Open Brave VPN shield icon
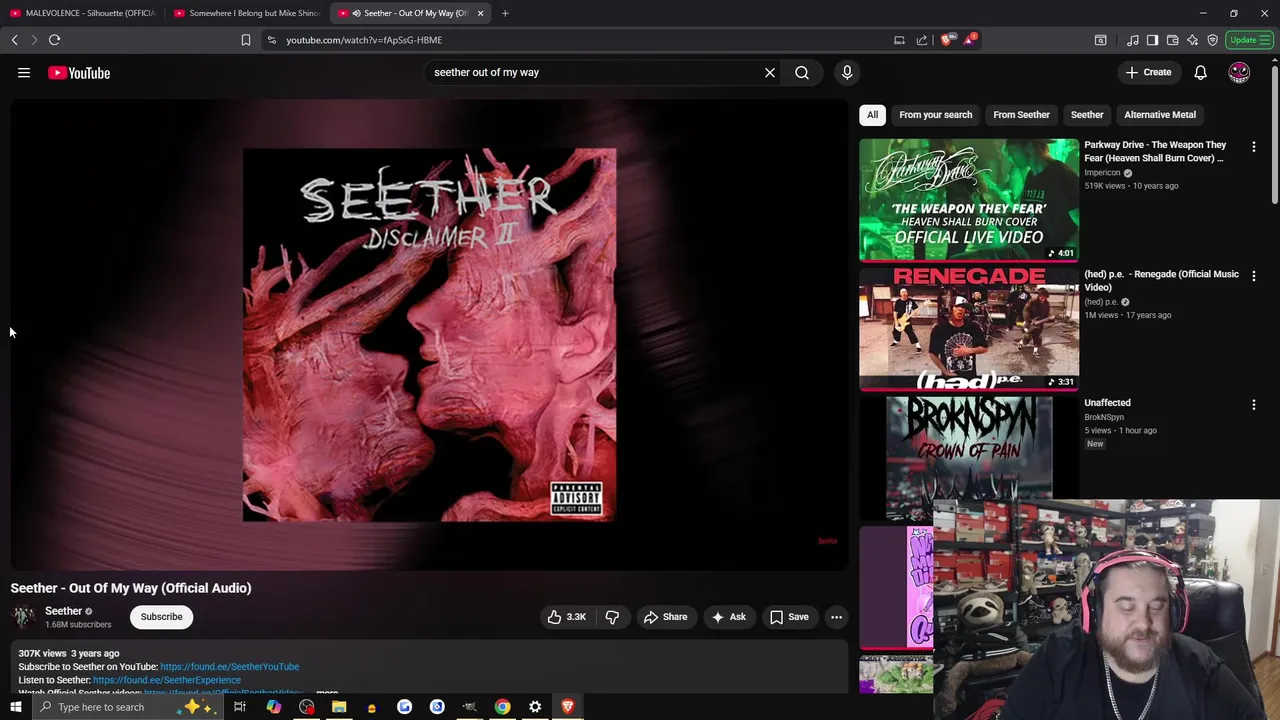Viewport: 1280px width, 720px height. [1212, 40]
